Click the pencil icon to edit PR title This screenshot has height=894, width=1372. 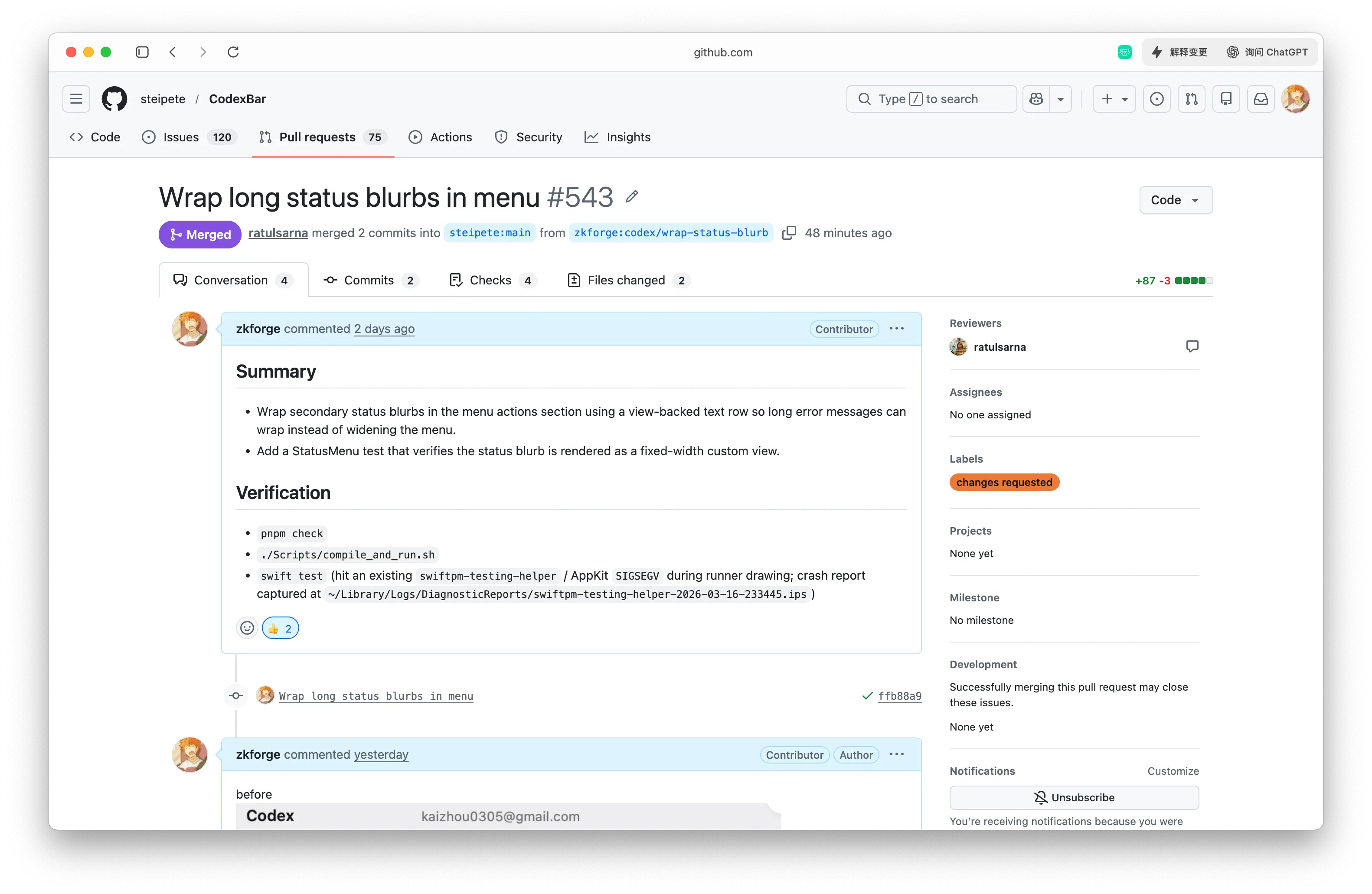[x=631, y=196]
